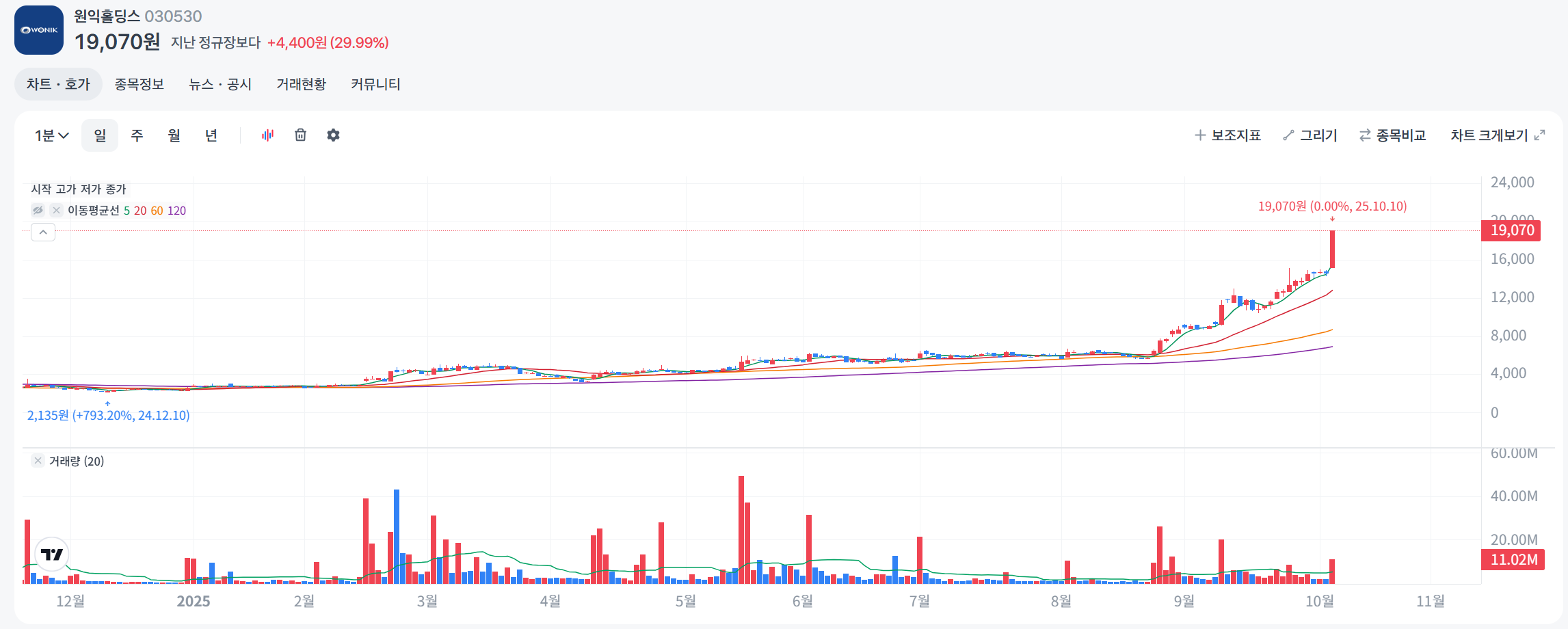Click the 3월 time axis label
This screenshot has height=629, width=1568.
[x=427, y=601]
